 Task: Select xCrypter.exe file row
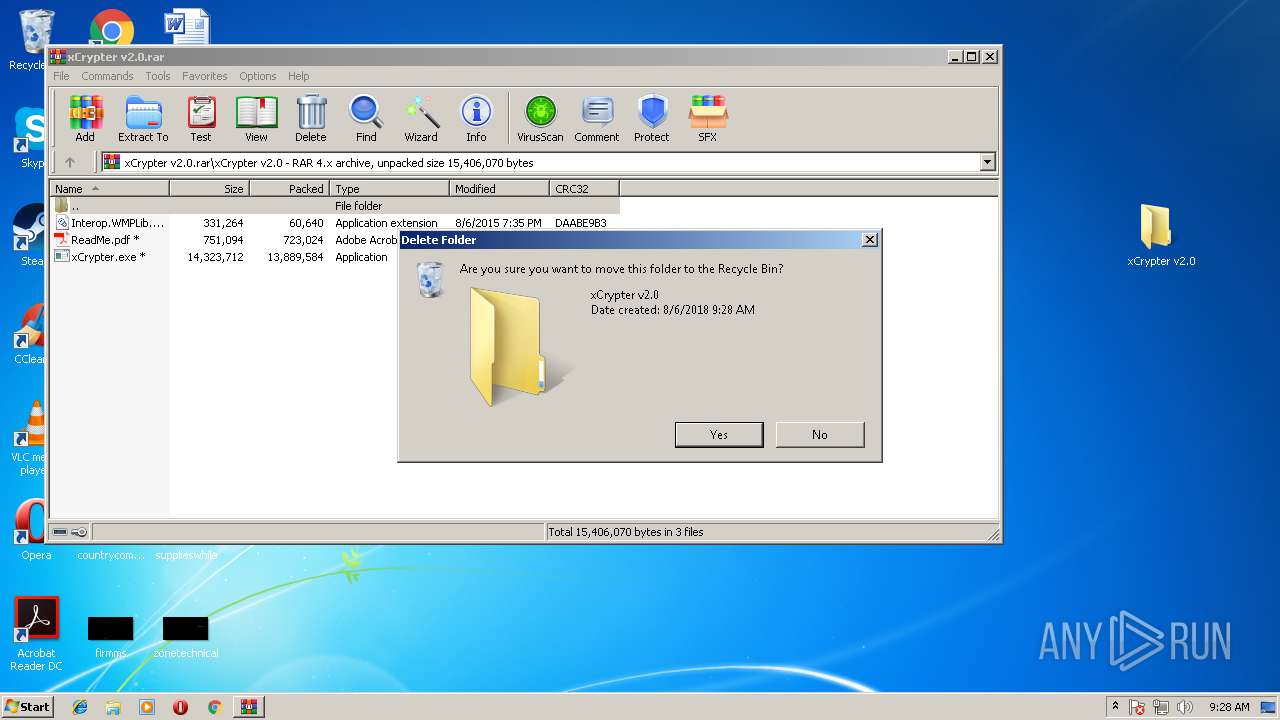point(225,257)
